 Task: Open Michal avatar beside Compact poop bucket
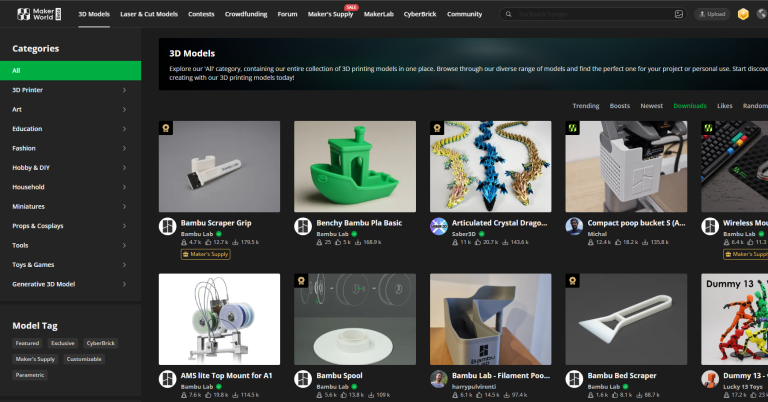[x=574, y=226]
